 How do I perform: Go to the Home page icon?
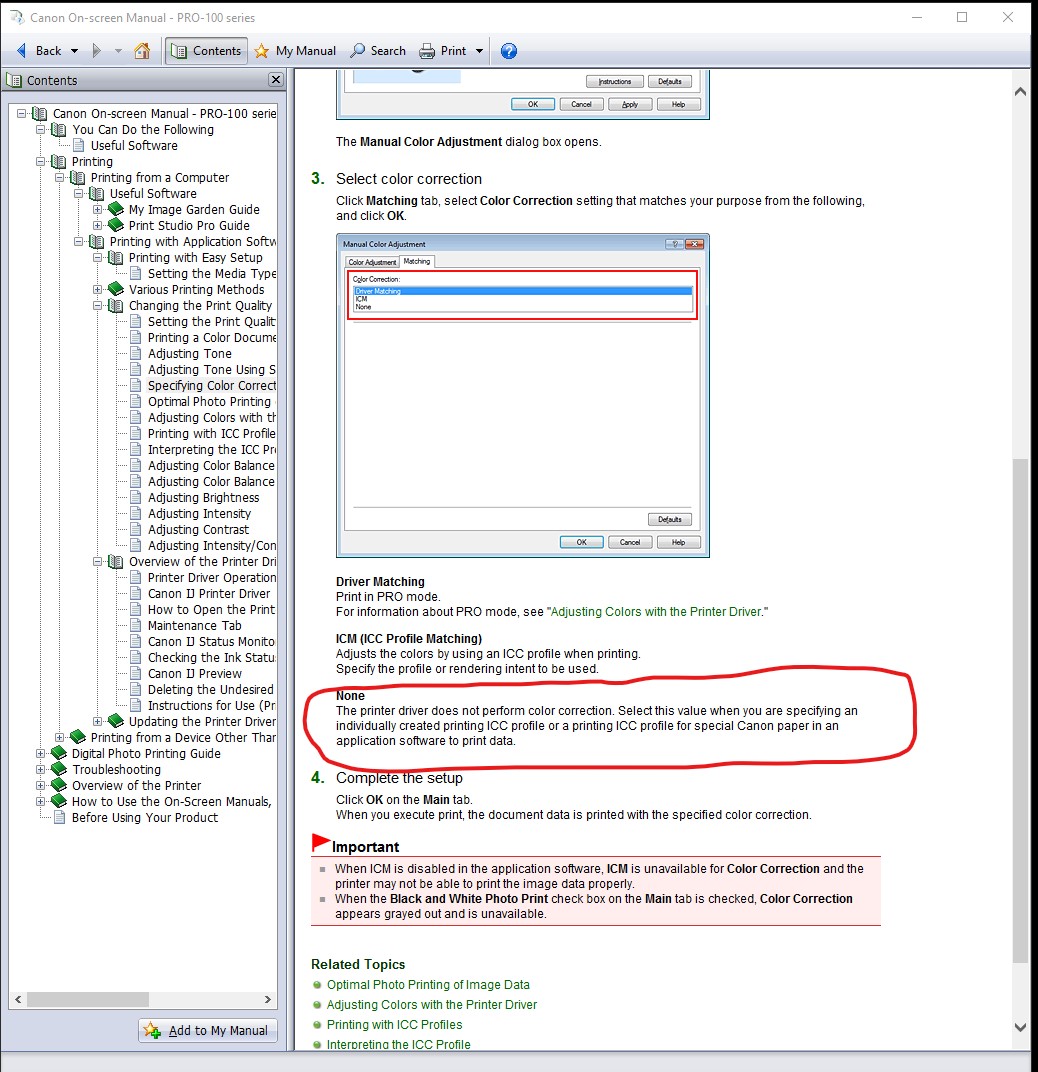click(x=142, y=51)
